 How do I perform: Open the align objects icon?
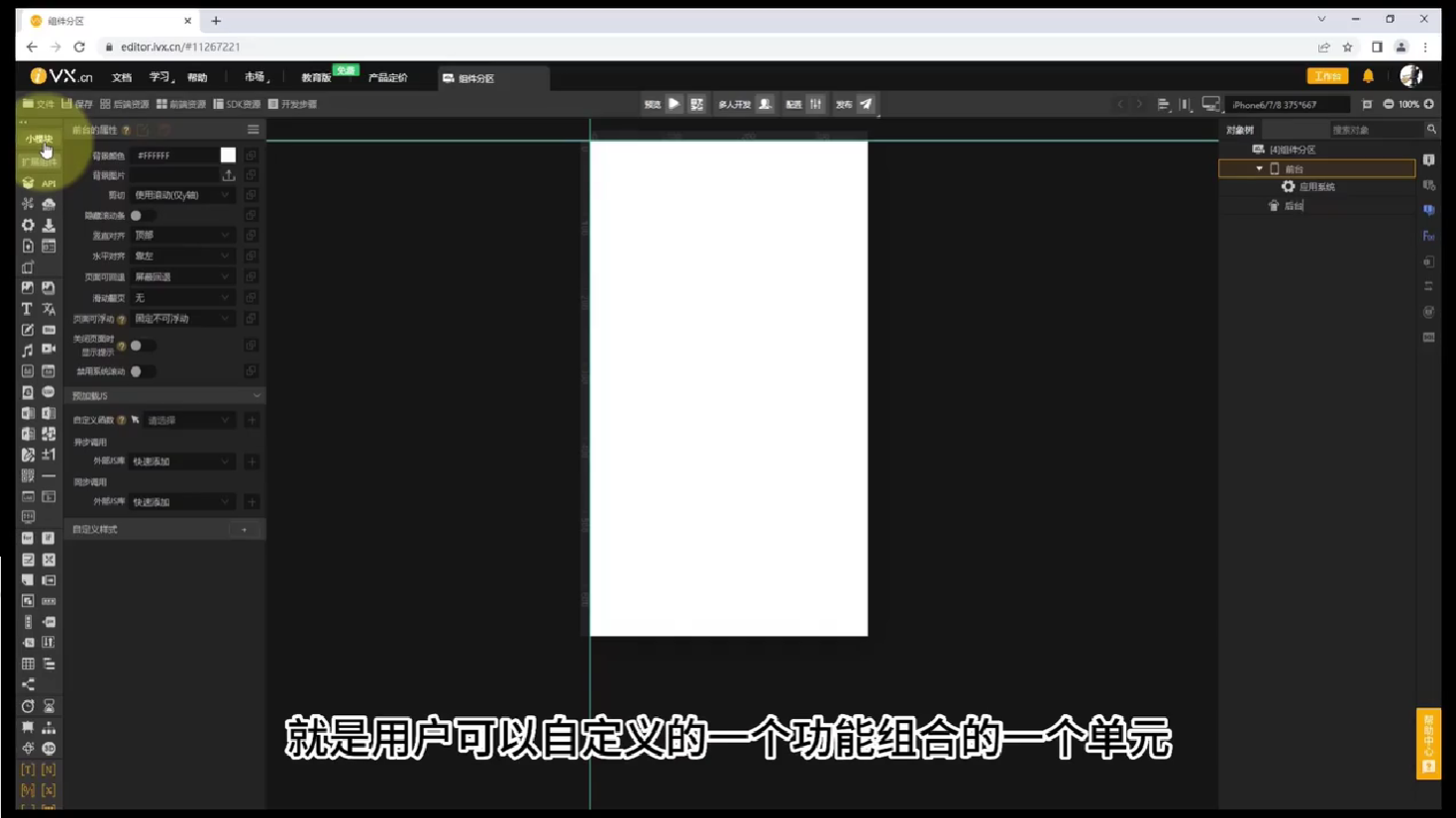point(1164,104)
